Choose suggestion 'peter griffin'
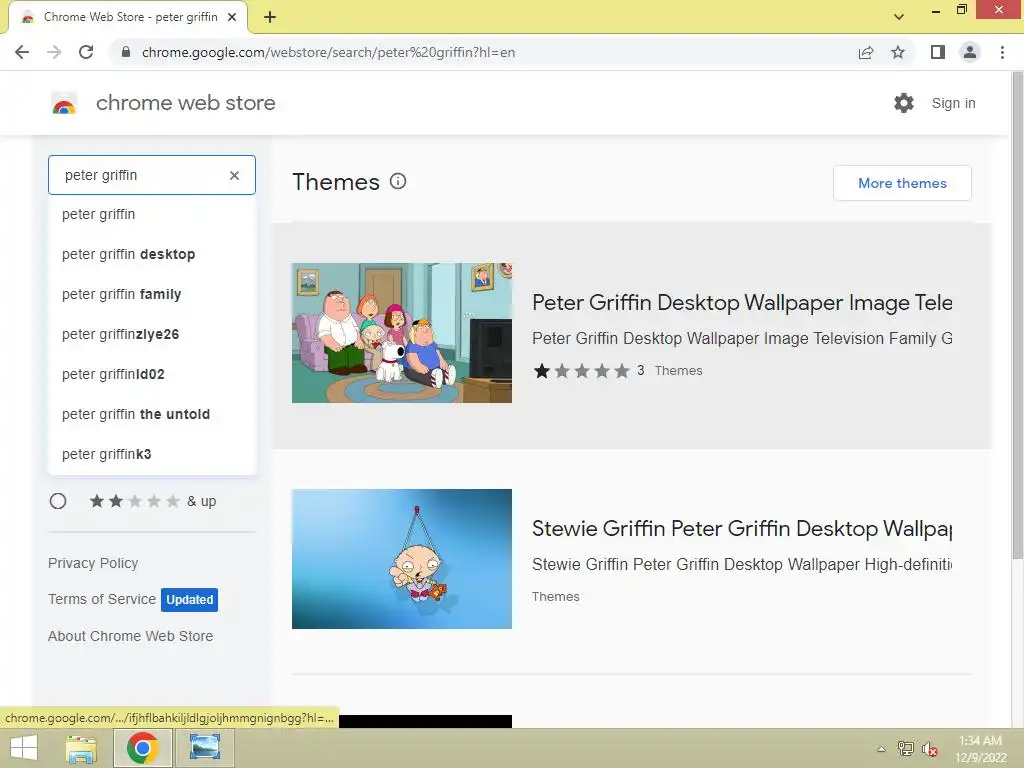The image size is (1024, 768). 152,214
